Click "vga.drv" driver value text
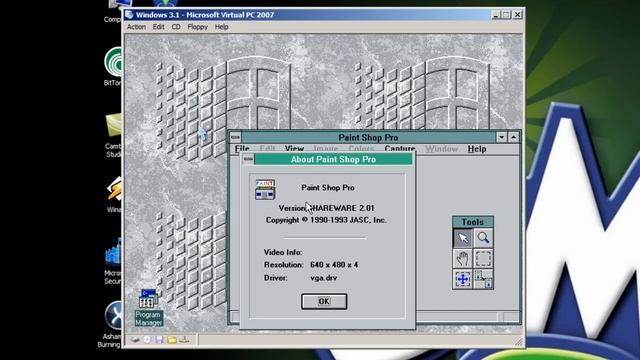The width and height of the screenshot is (640, 360). click(324, 278)
